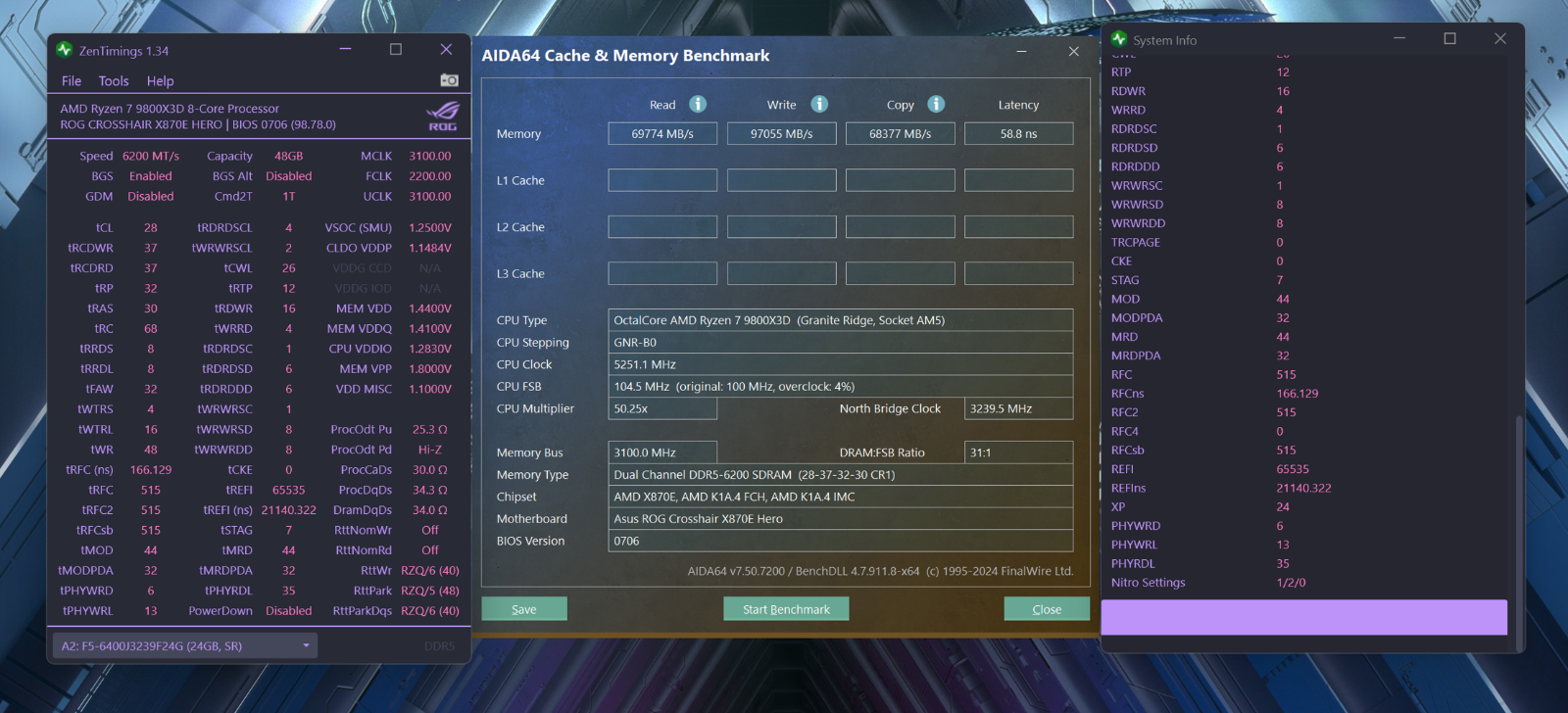Click the Memory Type DDR5-6200 field
1568x713 pixels.
click(841, 475)
